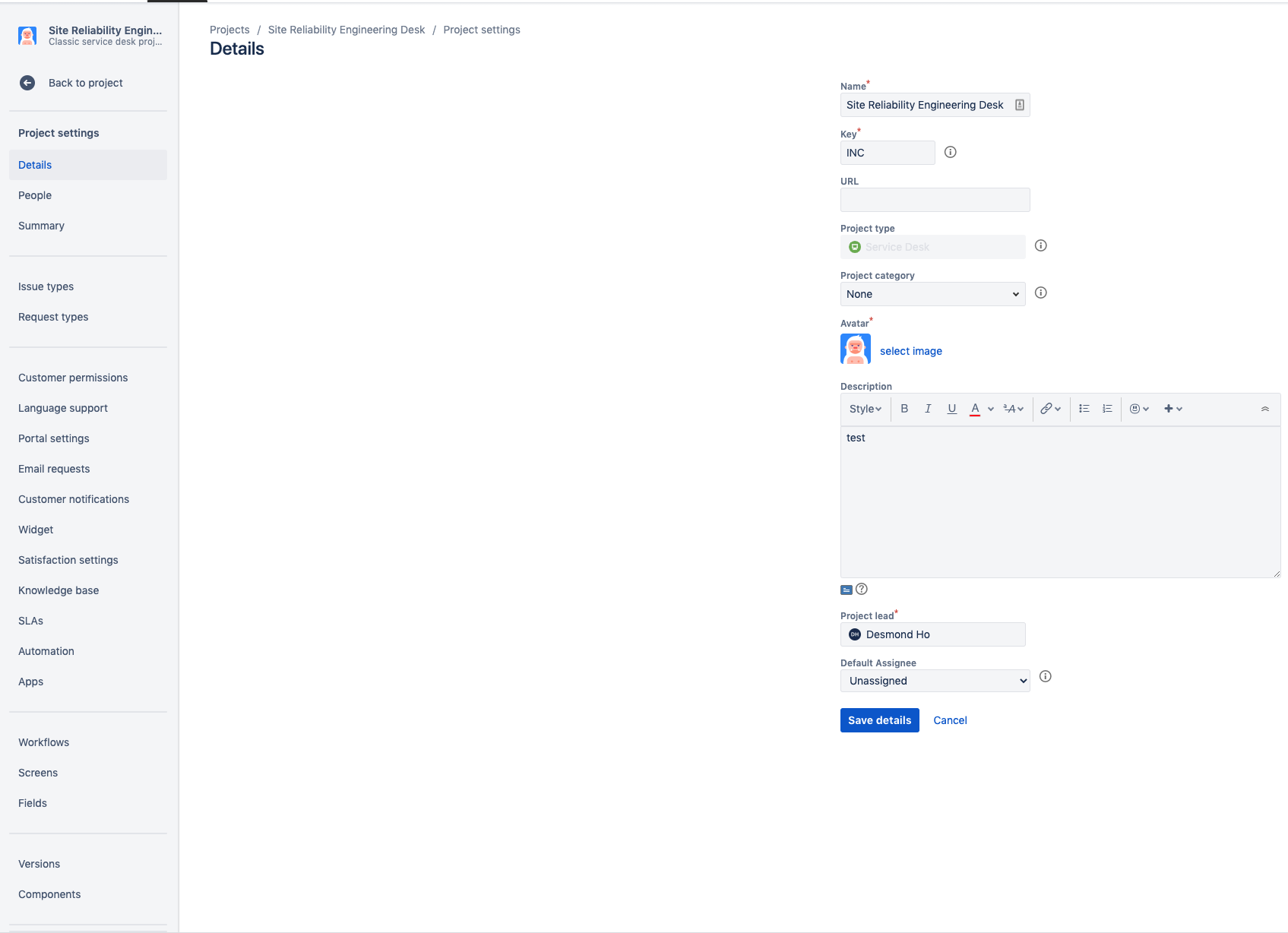Switch to the People settings section
Viewport: 1288px width, 933px height.
(35, 195)
